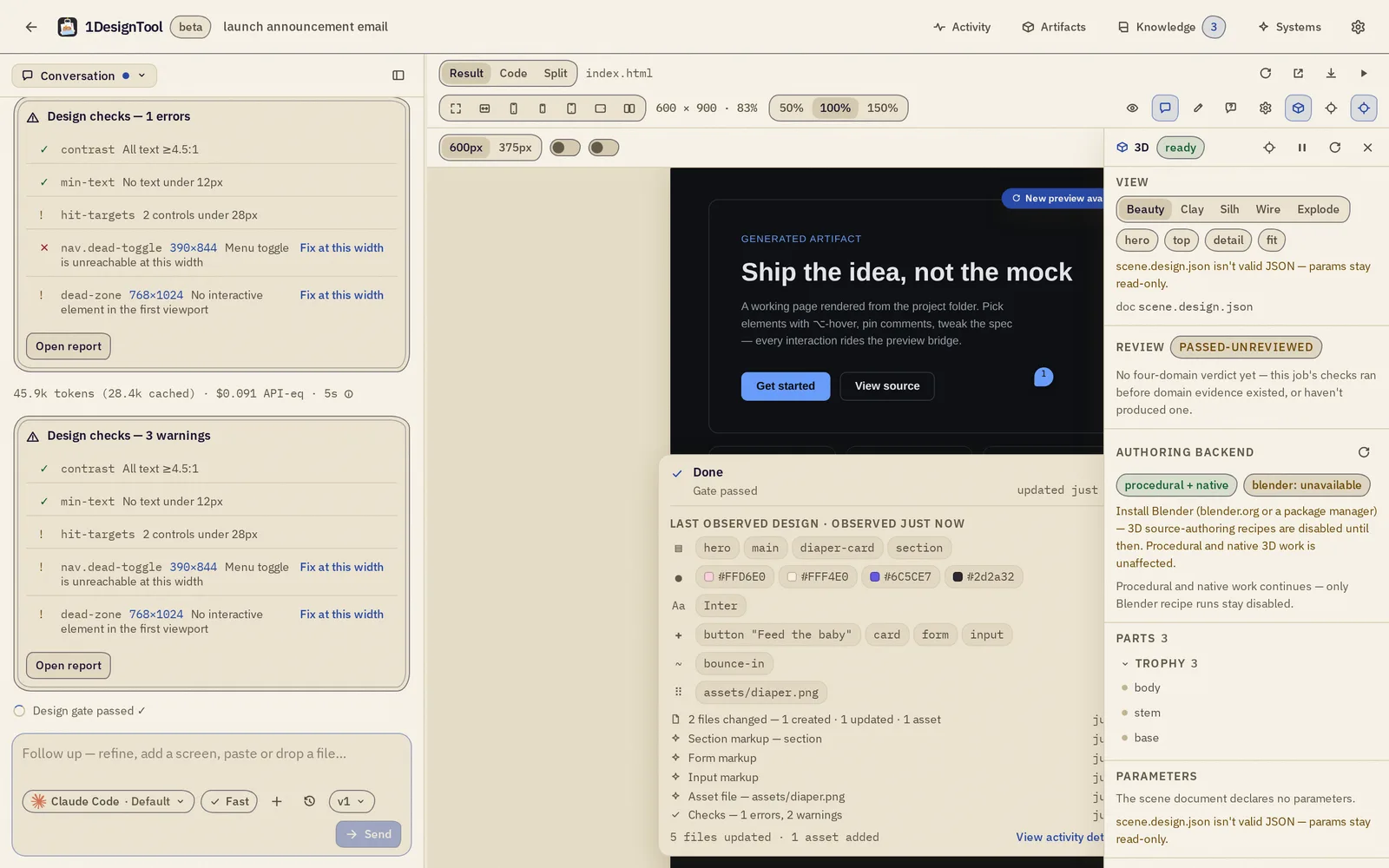Download the artifact
This screenshot has height=868, width=1389.
(1331, 73)
